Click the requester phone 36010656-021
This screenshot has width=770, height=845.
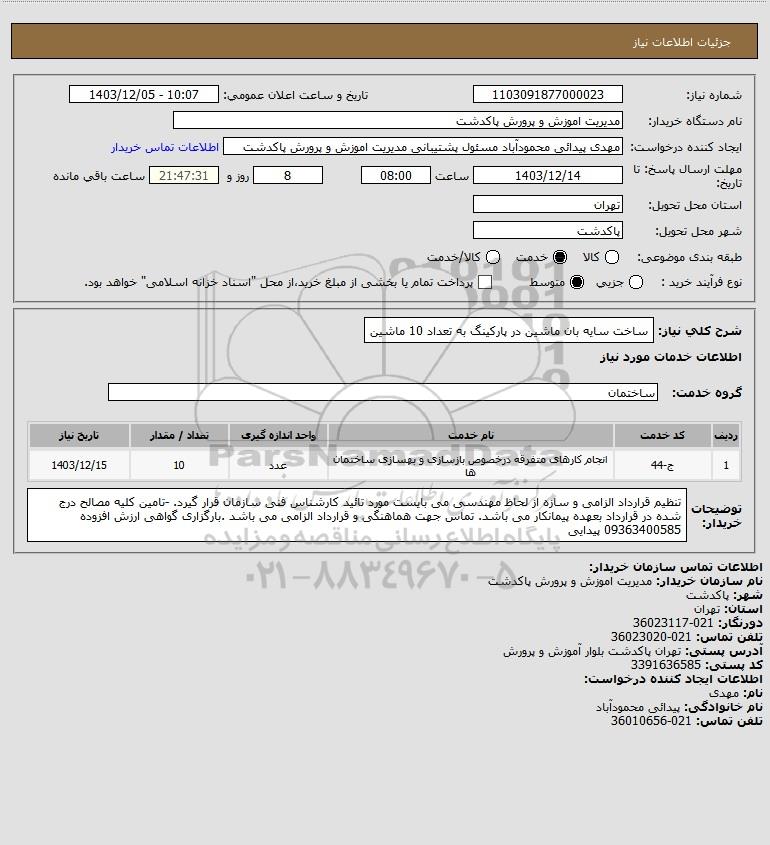click(x=651, y=721)
